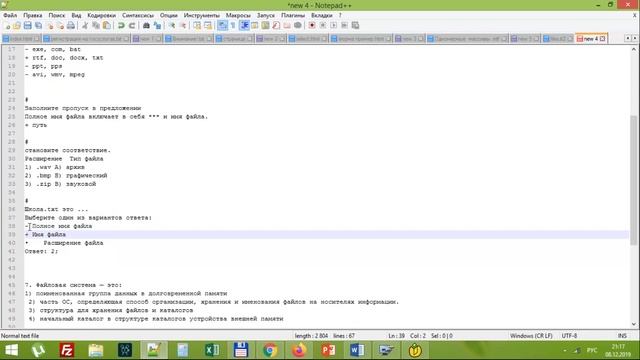Open the Плагины menu
This screenshot has height=360, width=640.
[x=293, y=15]
